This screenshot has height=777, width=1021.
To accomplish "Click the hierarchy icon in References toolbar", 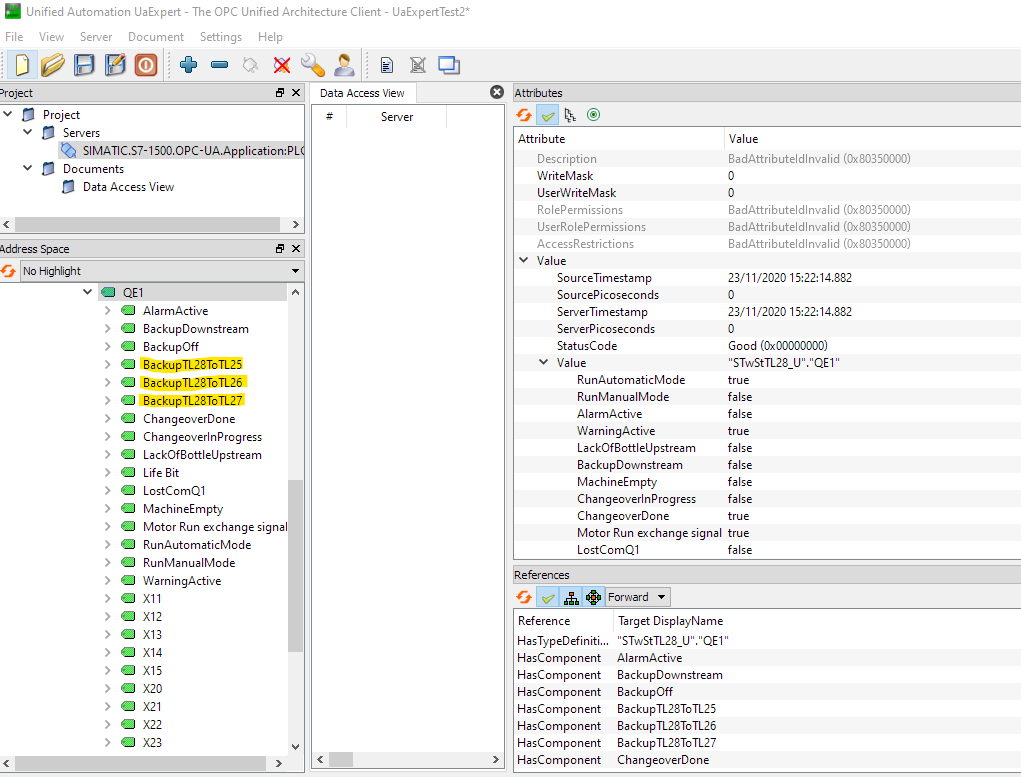I will (571, 597).
